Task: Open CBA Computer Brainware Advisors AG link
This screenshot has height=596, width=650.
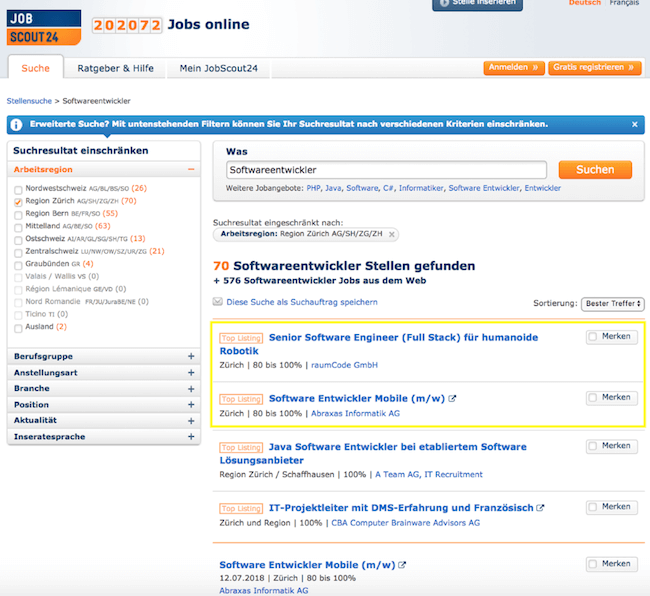Action: pyautogui.click(x=405, y=523)
